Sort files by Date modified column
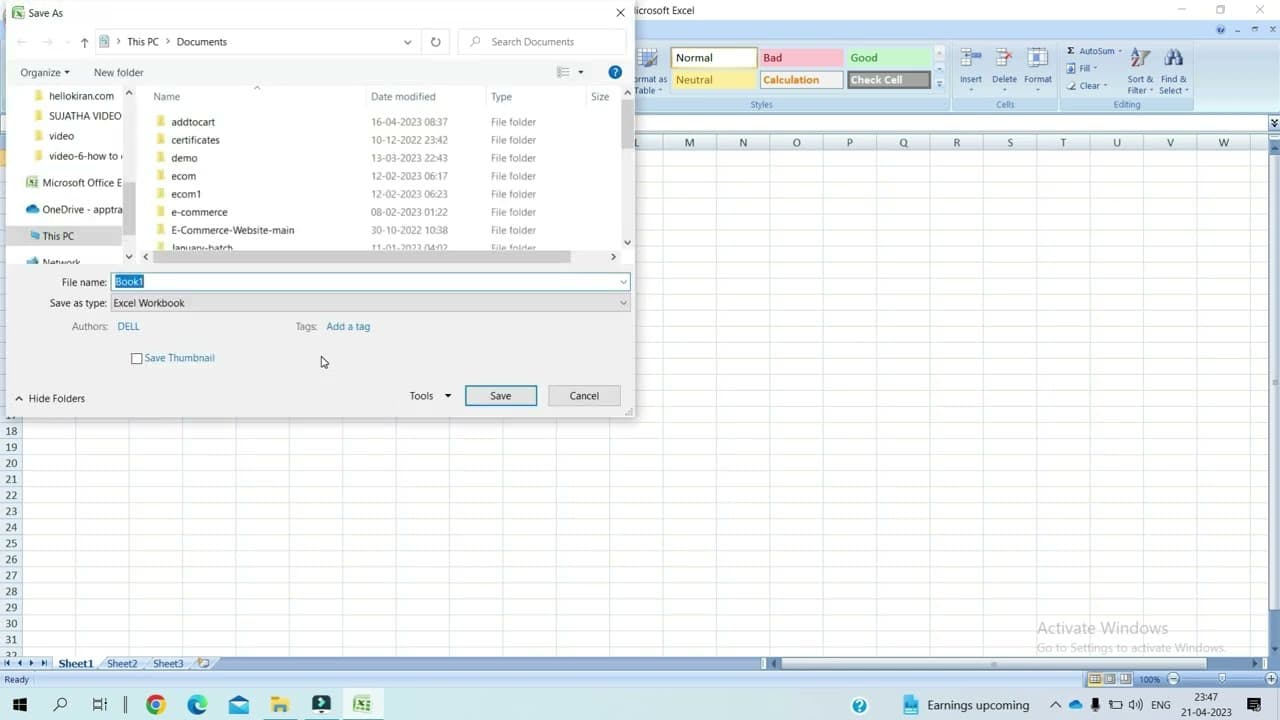The height and width of the screenshot is (720, 1280). tap(403, 97)
